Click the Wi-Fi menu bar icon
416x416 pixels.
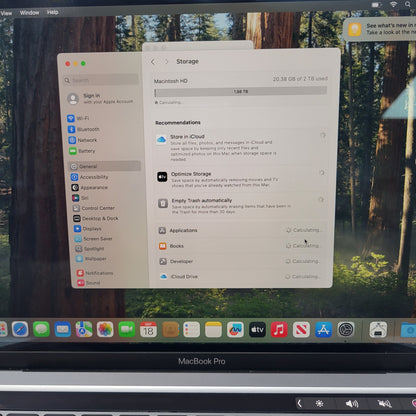pyautogui.click(x=393, y=4)
